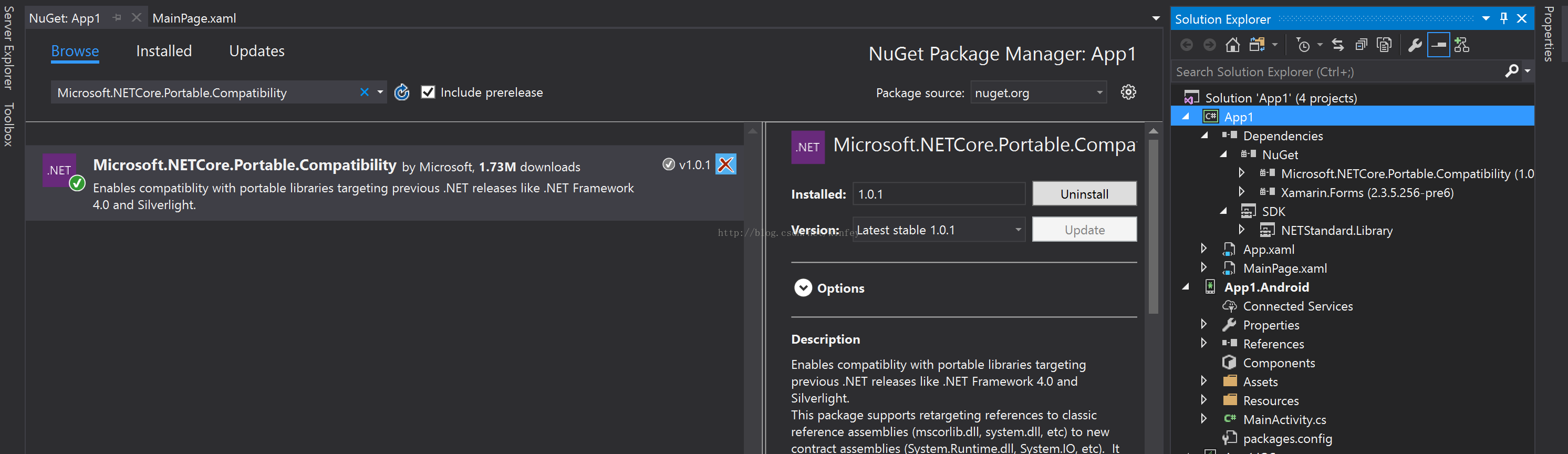Pin the Solution Explorer panel

coord(1503,18)
